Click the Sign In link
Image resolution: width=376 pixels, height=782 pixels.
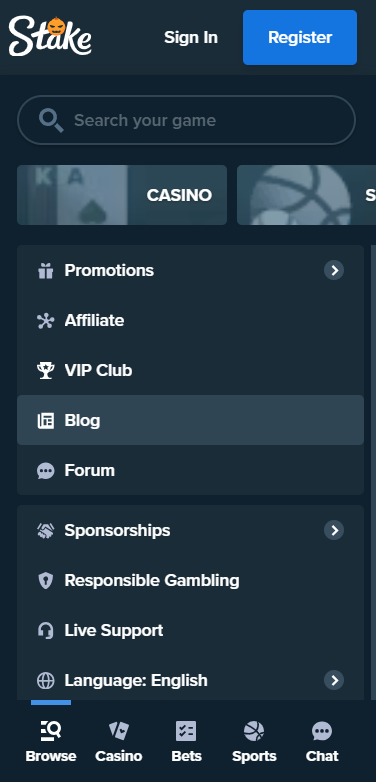coord(191,37)
